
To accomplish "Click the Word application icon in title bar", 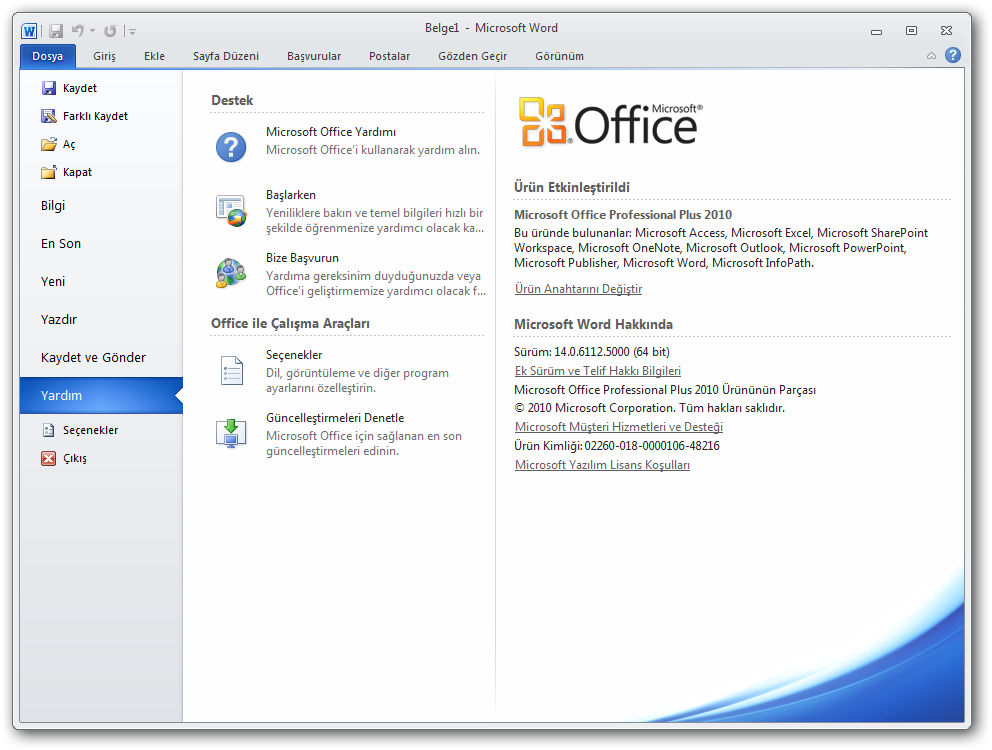I will point(29,30).
